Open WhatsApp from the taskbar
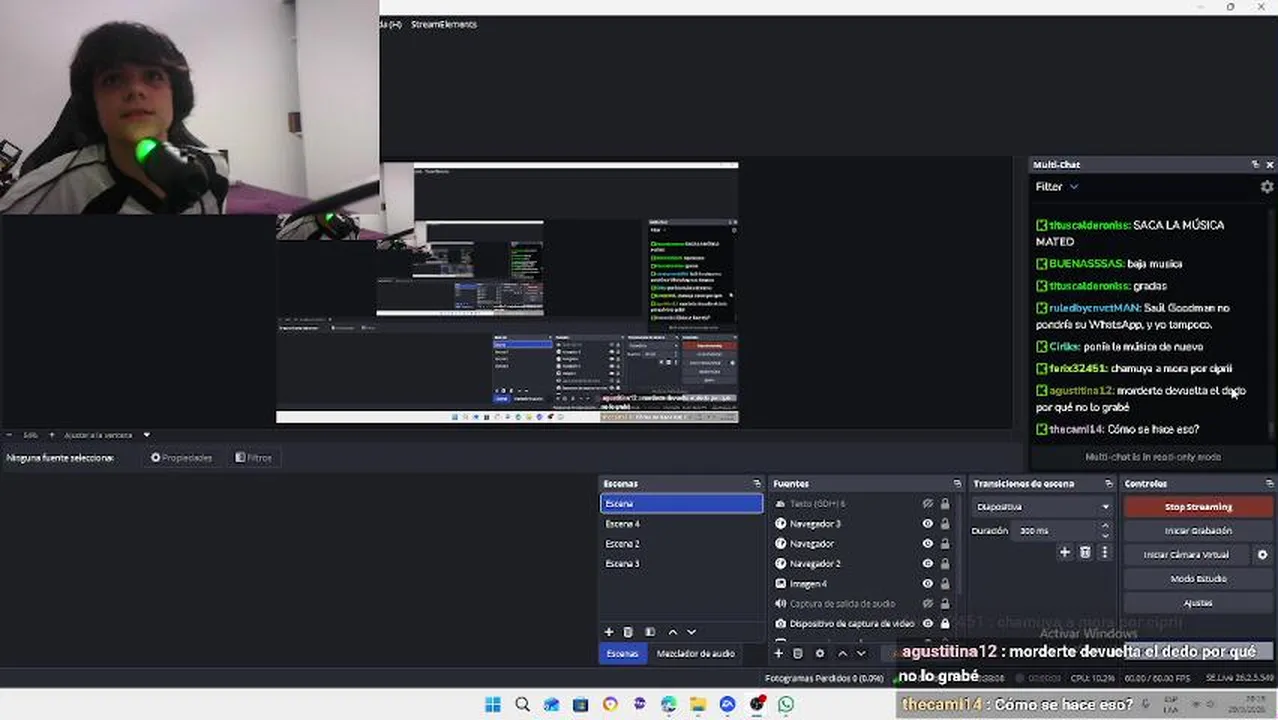Viewport: 1278px width, 720px height. pos(786,705)
